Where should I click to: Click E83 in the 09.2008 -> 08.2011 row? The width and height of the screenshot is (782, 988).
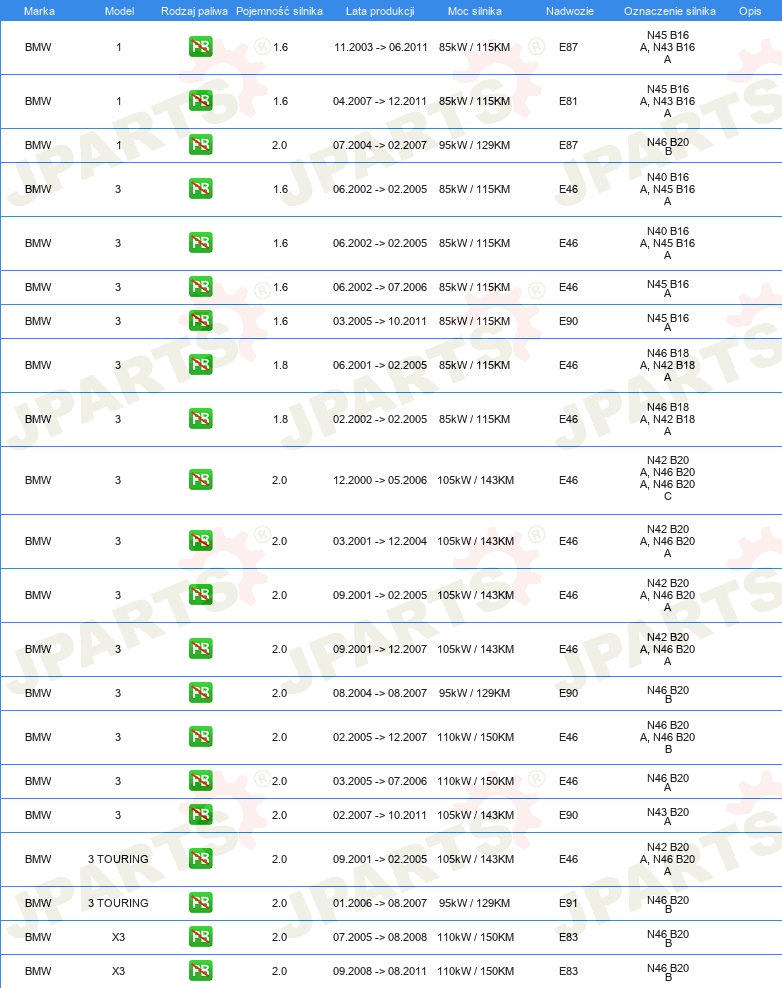(x=568, y=972)
